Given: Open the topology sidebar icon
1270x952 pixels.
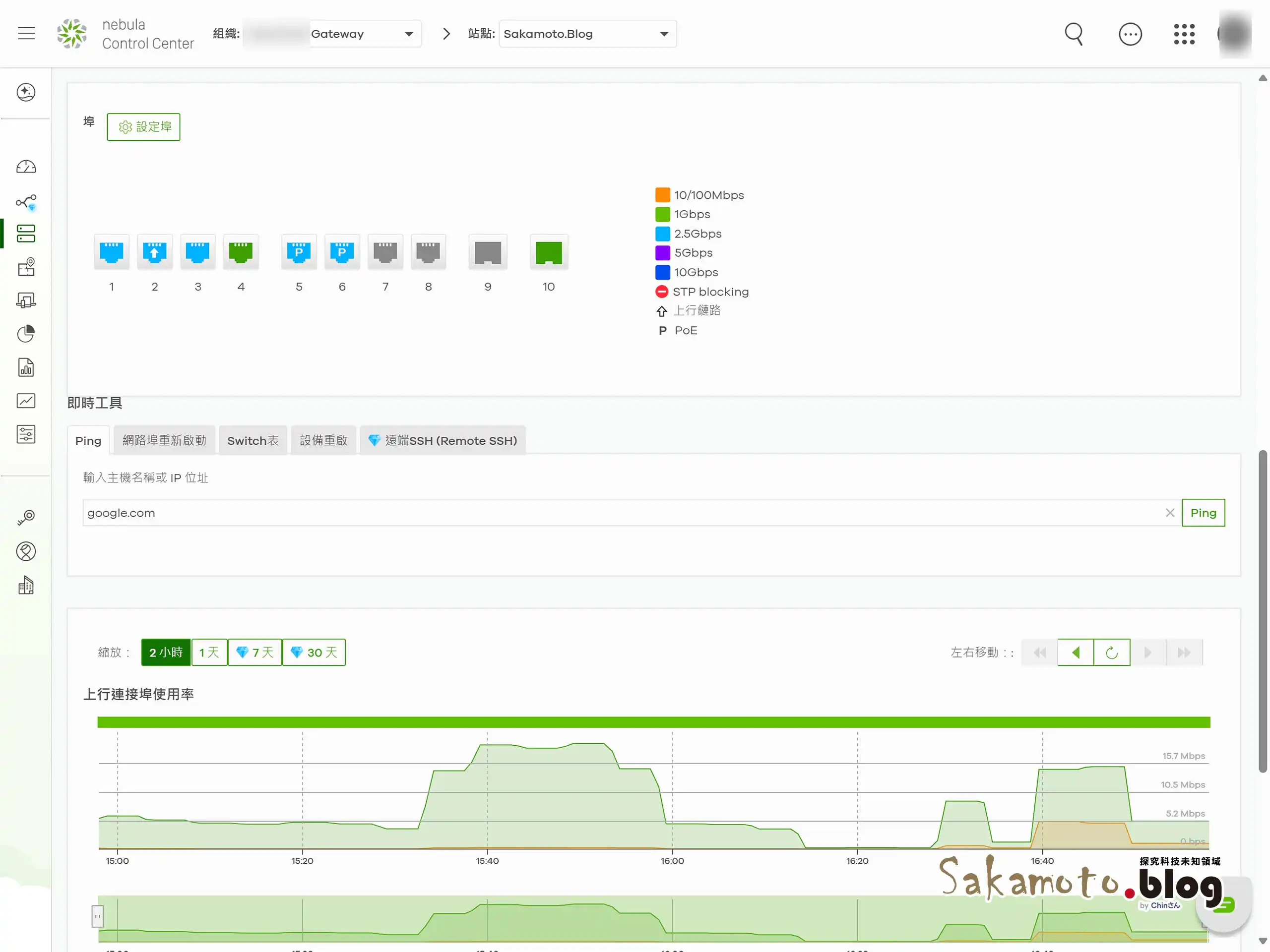Looking at the screenshot, I should 26,202.
